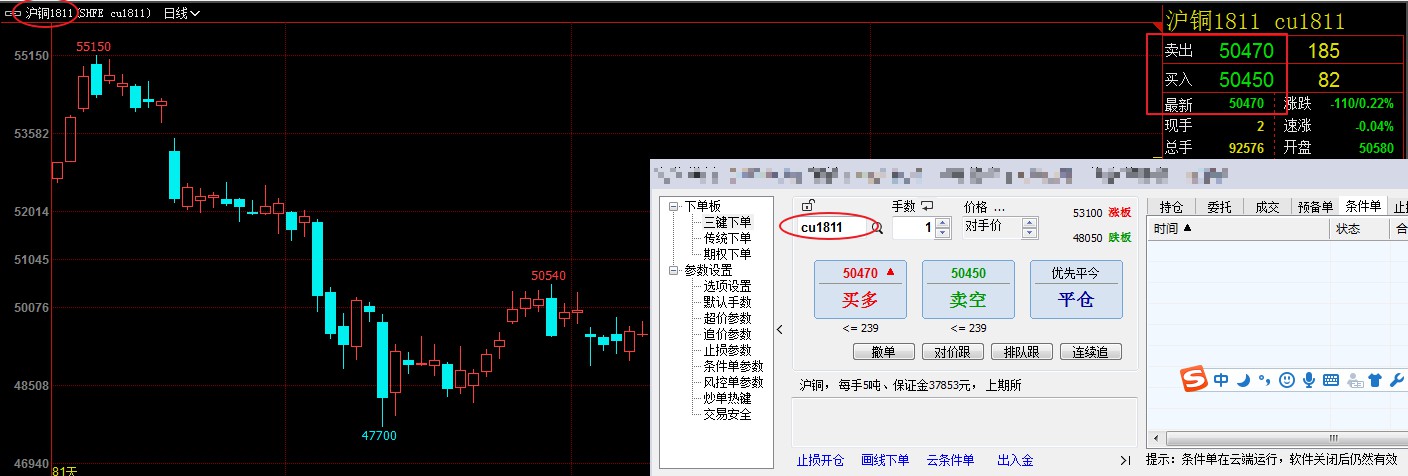Toggle the Sogou moon half-width icon
1408x476 pixels.
coord(1244,380)
